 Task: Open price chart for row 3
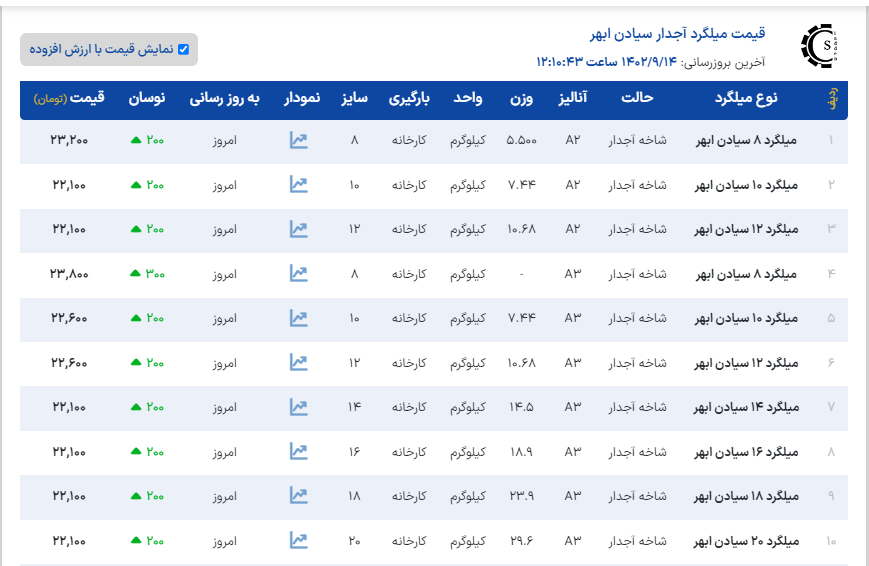click(298, 229)
